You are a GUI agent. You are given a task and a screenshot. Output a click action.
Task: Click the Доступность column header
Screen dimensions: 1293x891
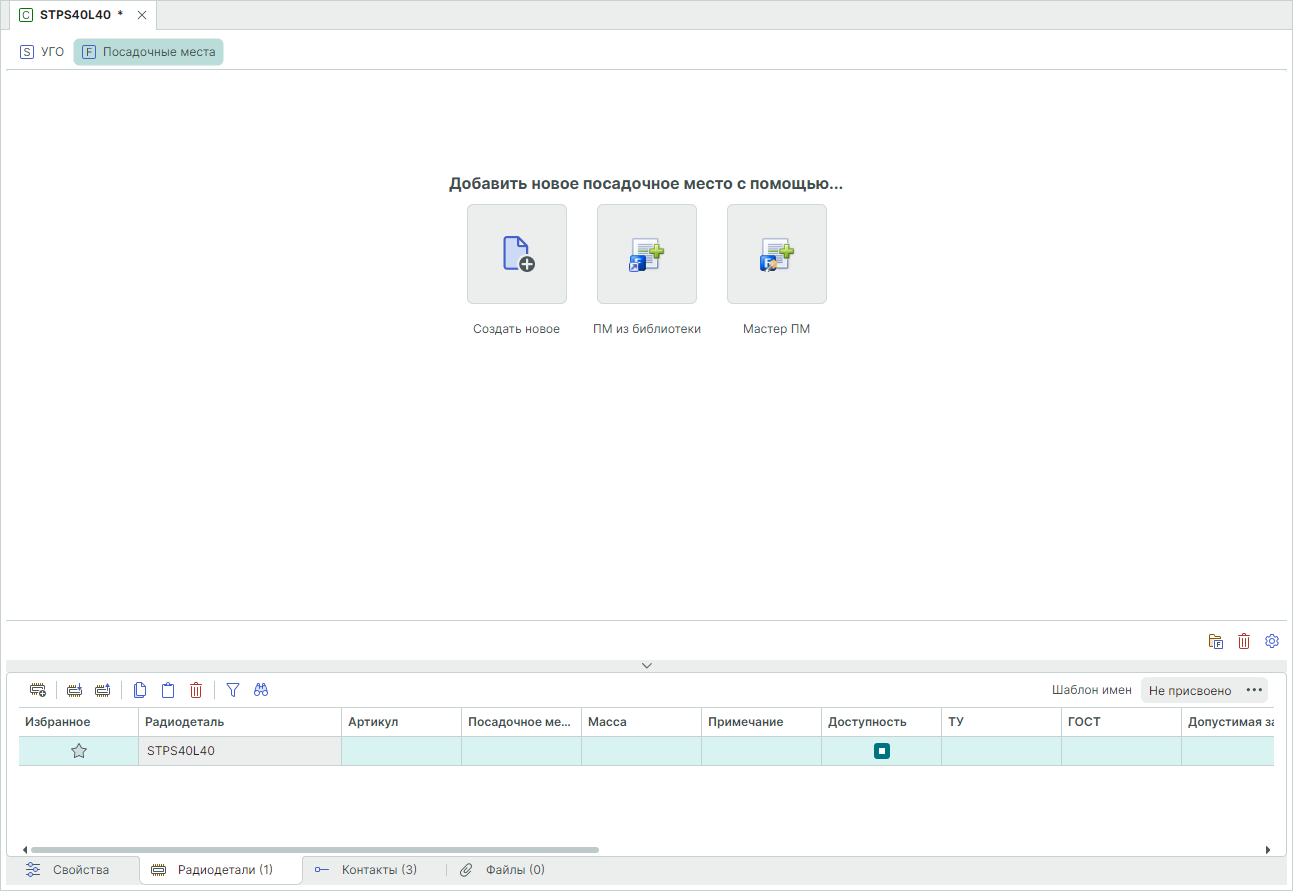point(882,722)
